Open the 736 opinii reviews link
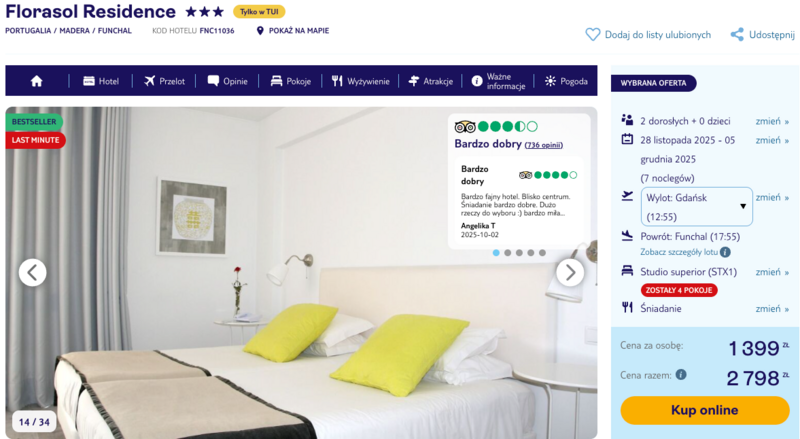The width and height of the screenshot is (800, 439). coord(543,145)
